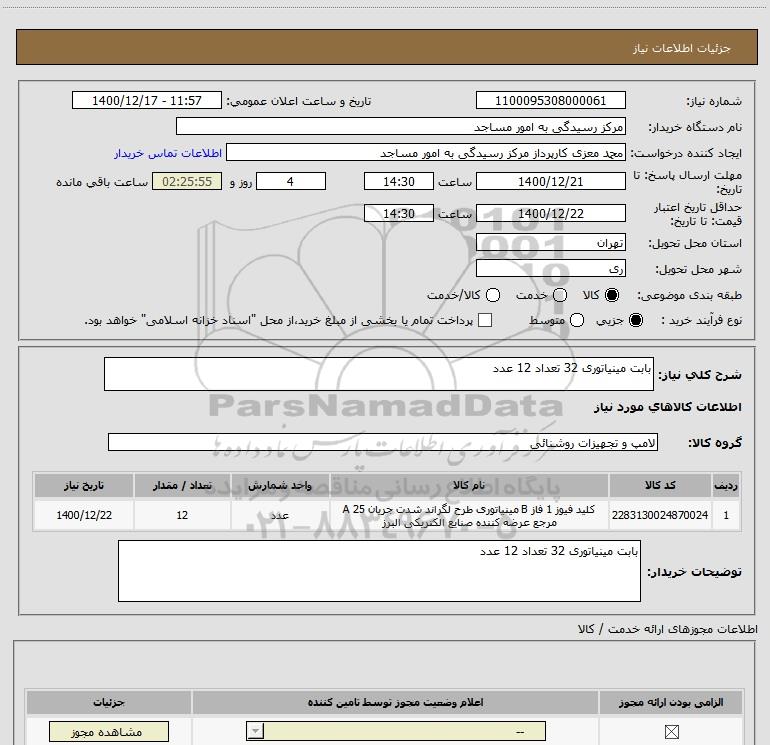770x745 pixels.
Task: Click the الزامی بودن ارائه مجوز column header
Action: [x=671, y=702]
